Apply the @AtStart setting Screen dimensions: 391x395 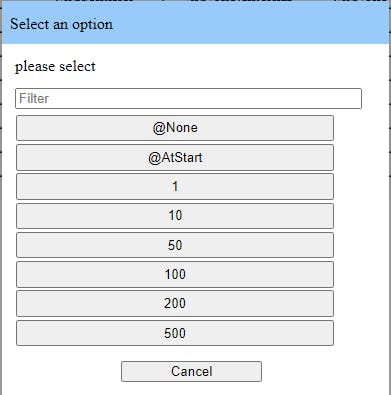[175, 157]
